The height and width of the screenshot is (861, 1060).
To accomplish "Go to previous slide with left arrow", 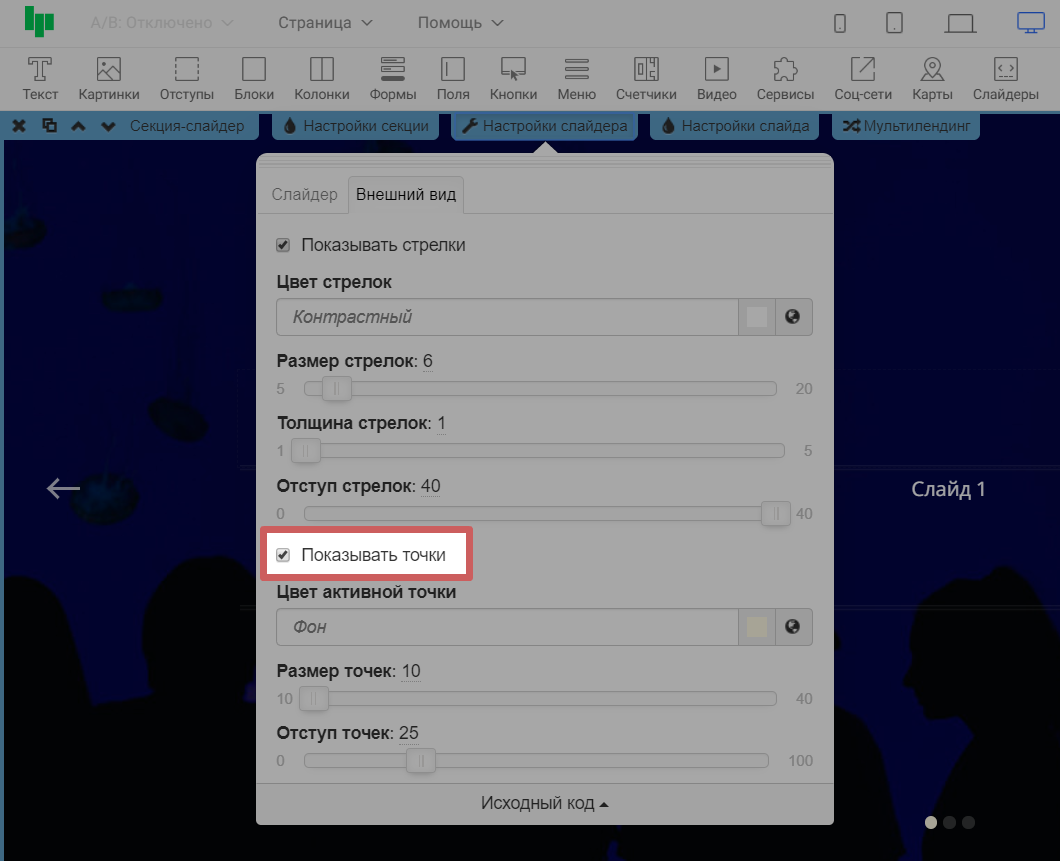I will coord(63,488).
